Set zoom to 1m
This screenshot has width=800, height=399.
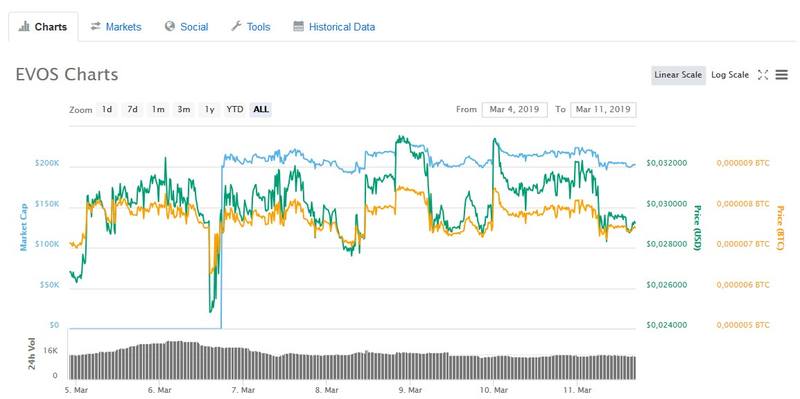tap(158, 109)
